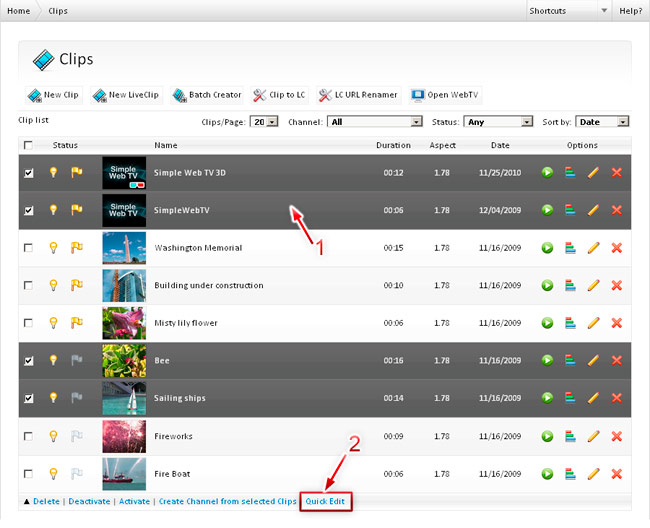The height and width of the screenshot is (528, 650).
Task: Delete the Washington Memorial clip
Action: 616,248
